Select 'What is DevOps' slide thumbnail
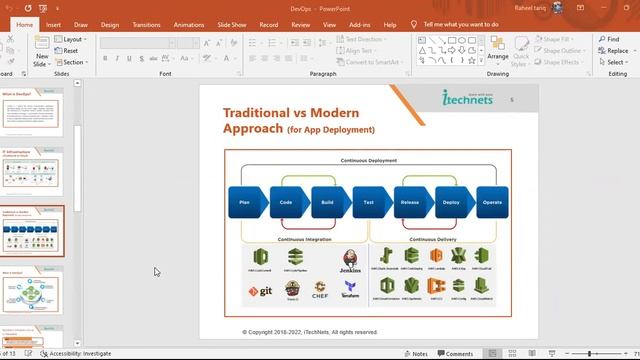640x360 pixels. pyautogui.click(x=31, y=112)
